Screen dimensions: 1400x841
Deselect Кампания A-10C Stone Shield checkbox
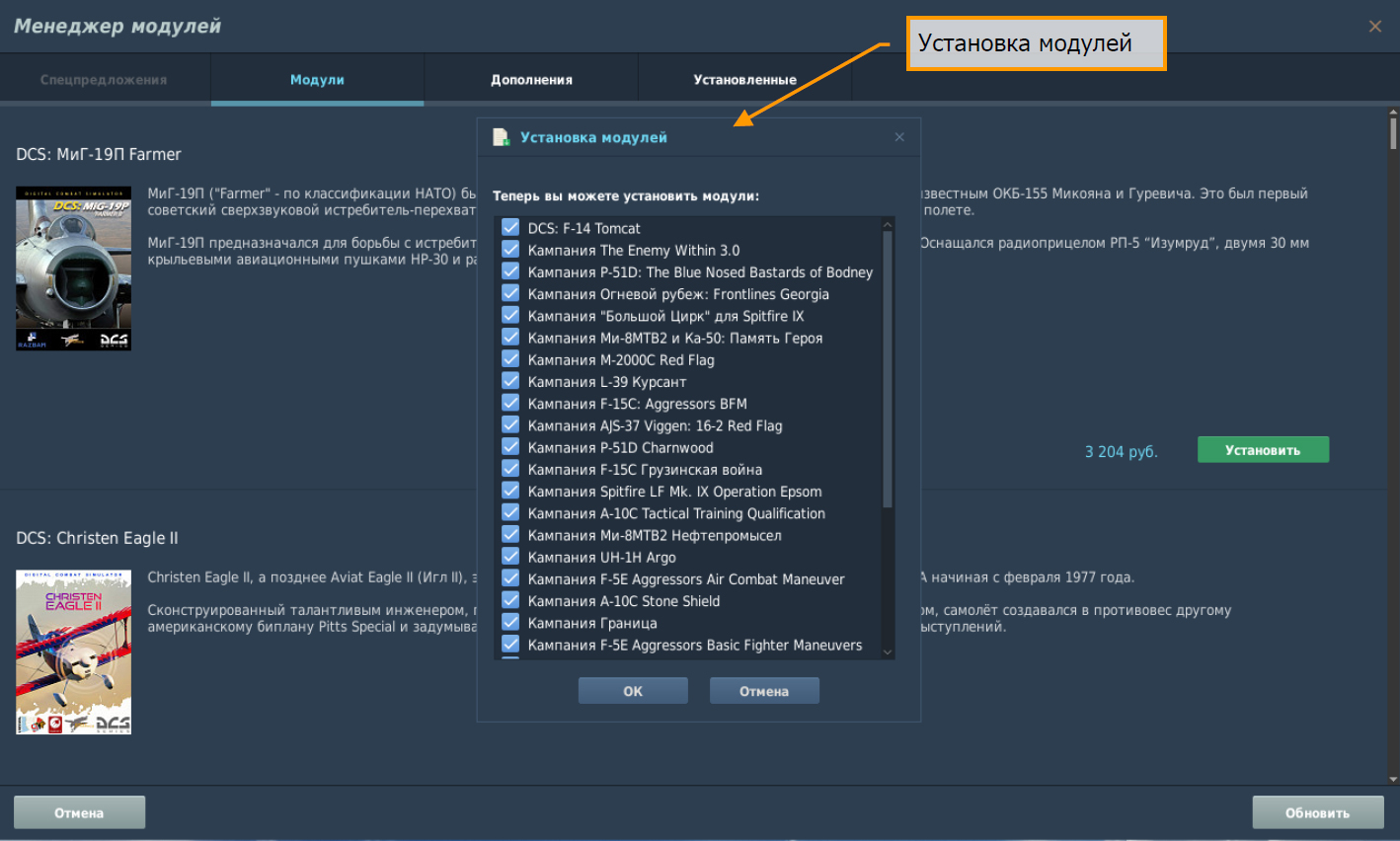[x=510, y=600]
